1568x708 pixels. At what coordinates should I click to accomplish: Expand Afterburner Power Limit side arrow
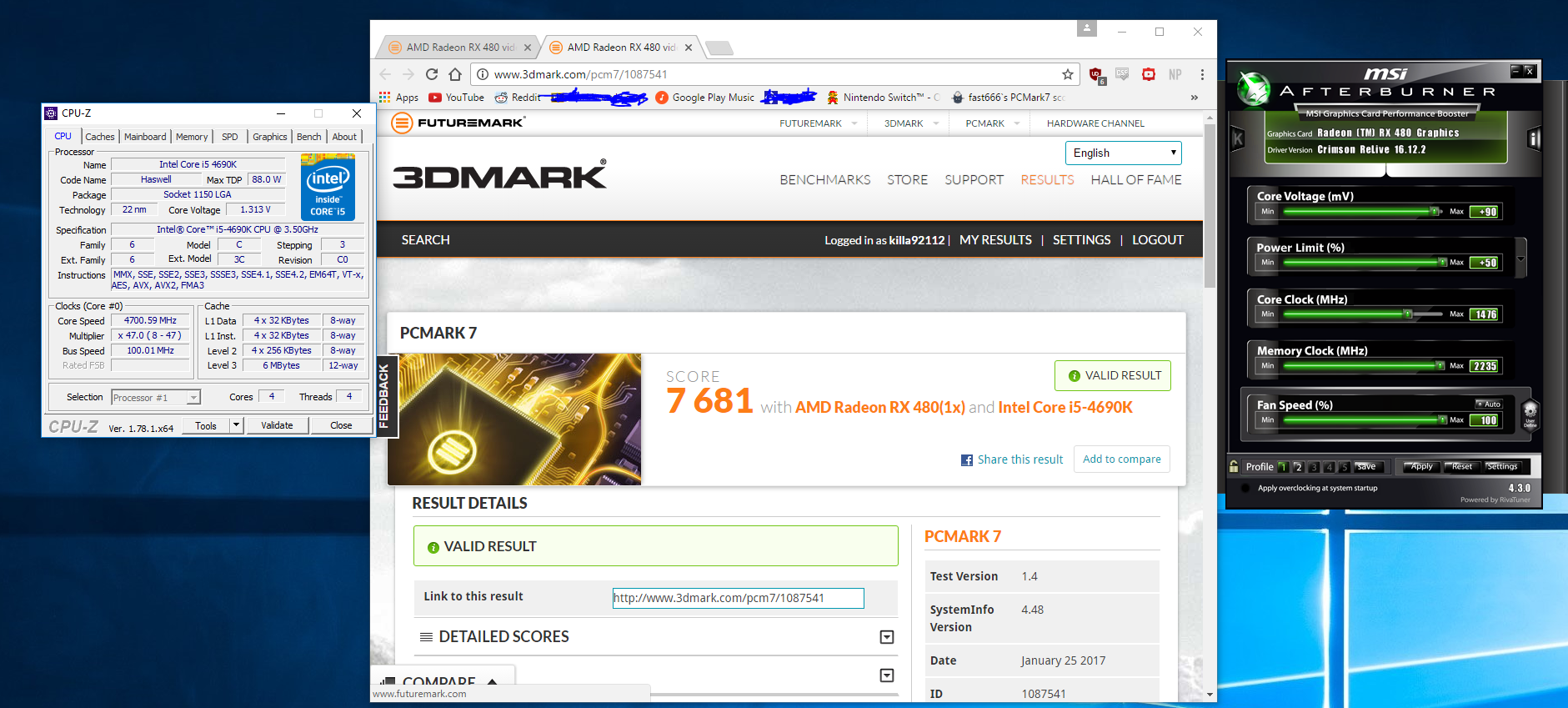(1521, 259)
